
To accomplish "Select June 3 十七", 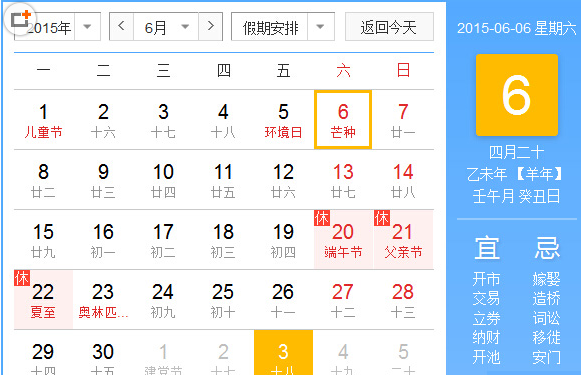I will (x=163, y=120).
